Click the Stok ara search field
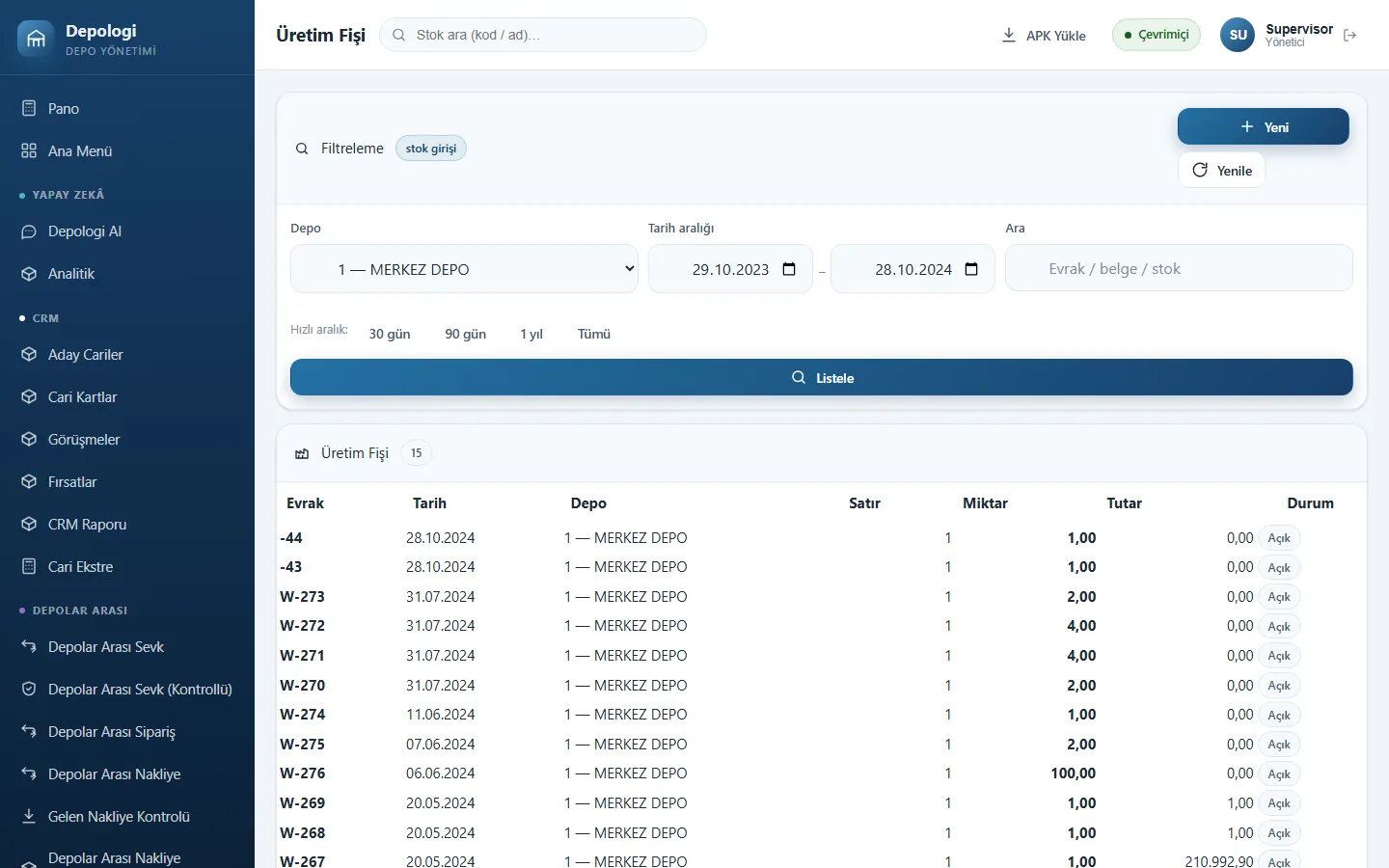Image resolution: width=1389 pixels, height=868 pixels. click(543, 35)
